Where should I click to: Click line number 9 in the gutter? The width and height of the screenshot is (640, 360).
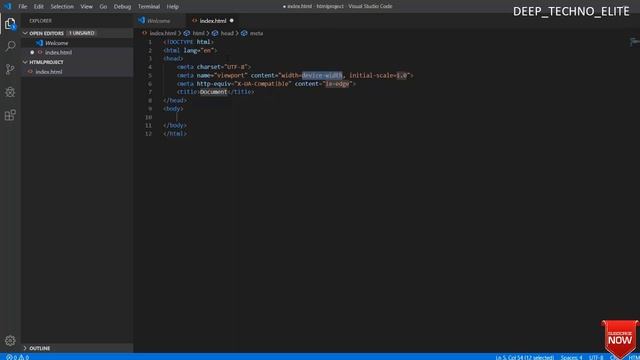150,109
